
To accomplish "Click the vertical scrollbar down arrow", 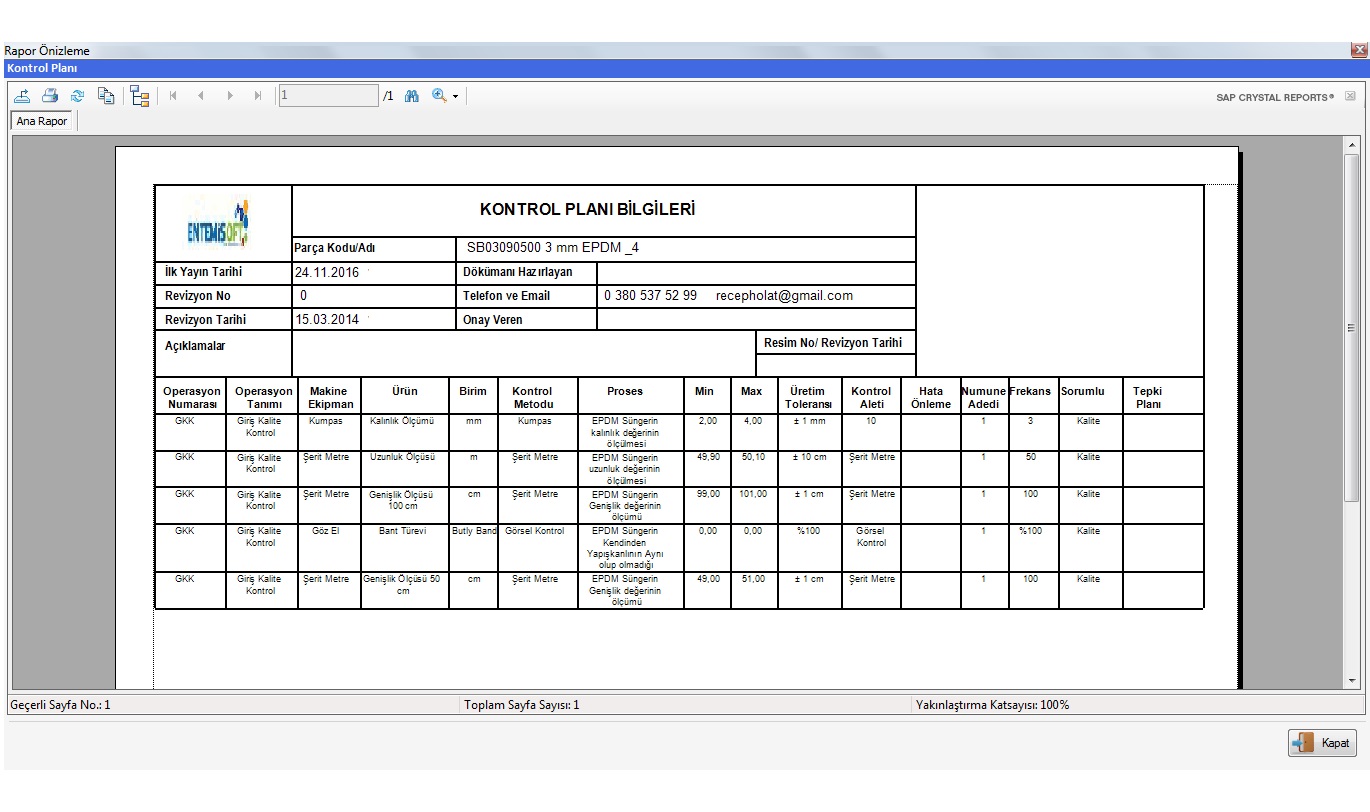I will (x=1352, y=681).
